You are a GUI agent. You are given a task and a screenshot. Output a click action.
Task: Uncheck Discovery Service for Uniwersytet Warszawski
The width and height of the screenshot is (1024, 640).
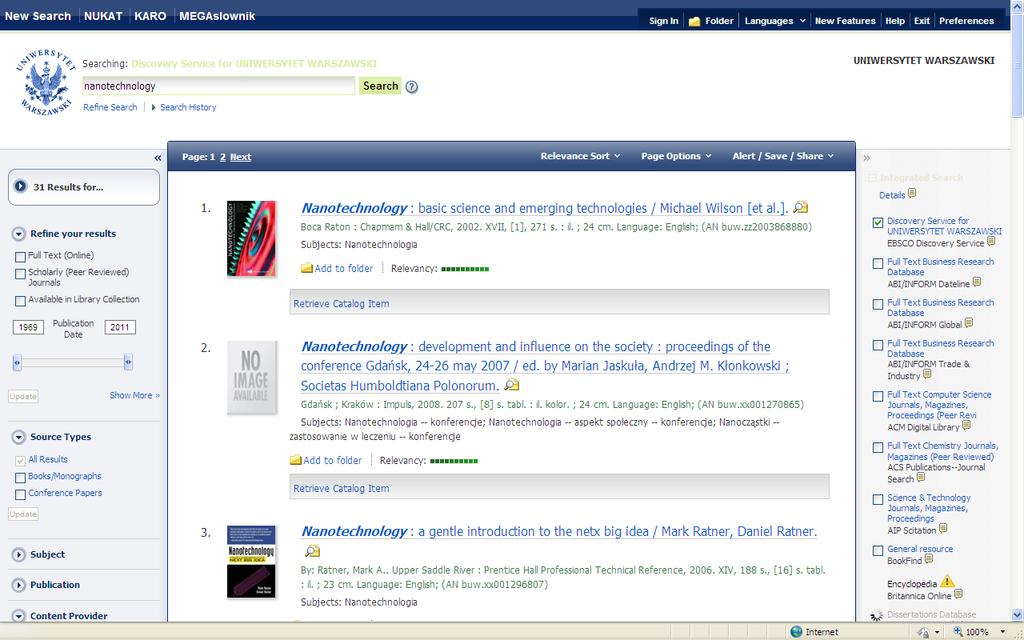tap(878, 223)
